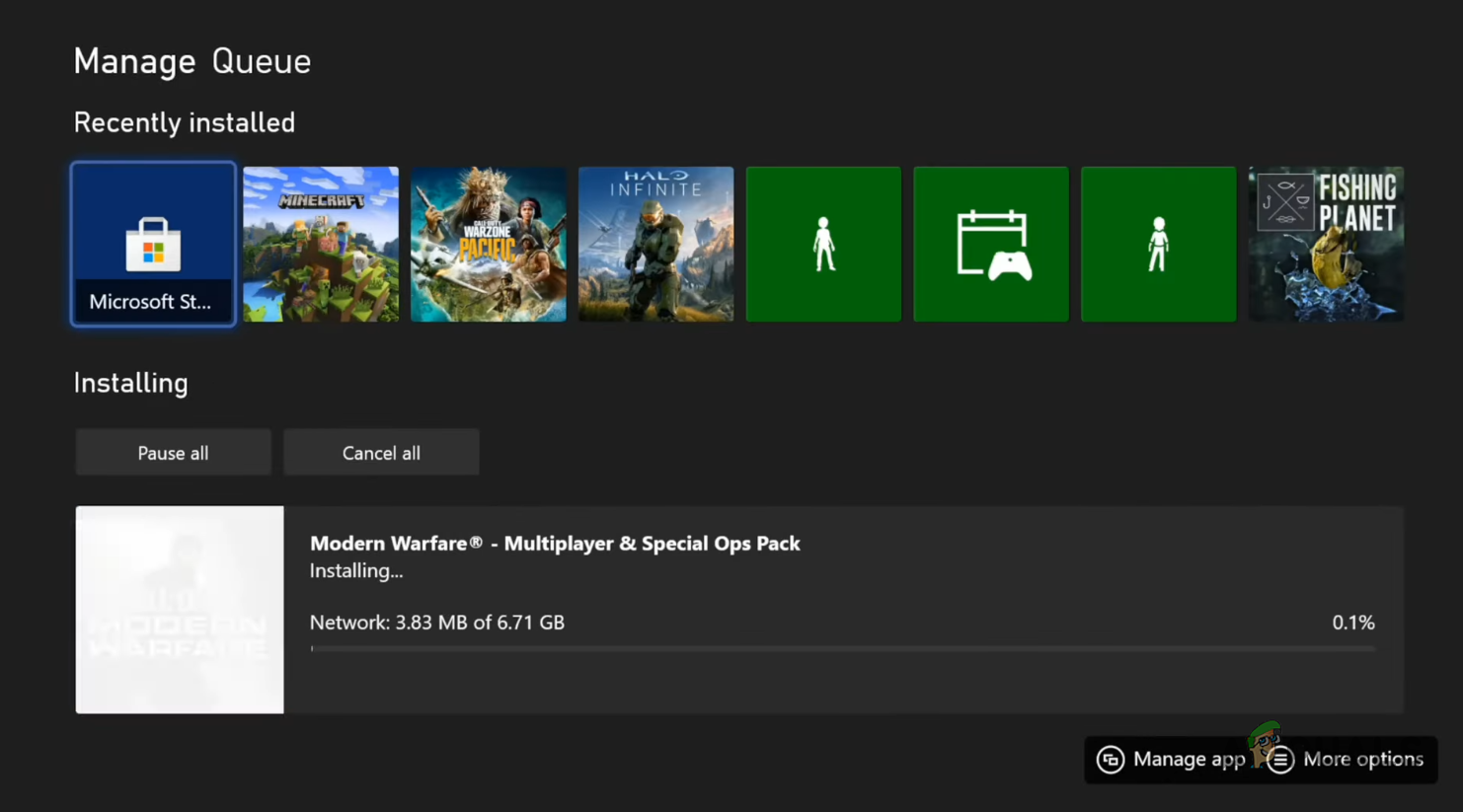Open the calendar and controller events tile
Image resolution: width=1463 pixels, height=812 pixels.
point(991,244)
